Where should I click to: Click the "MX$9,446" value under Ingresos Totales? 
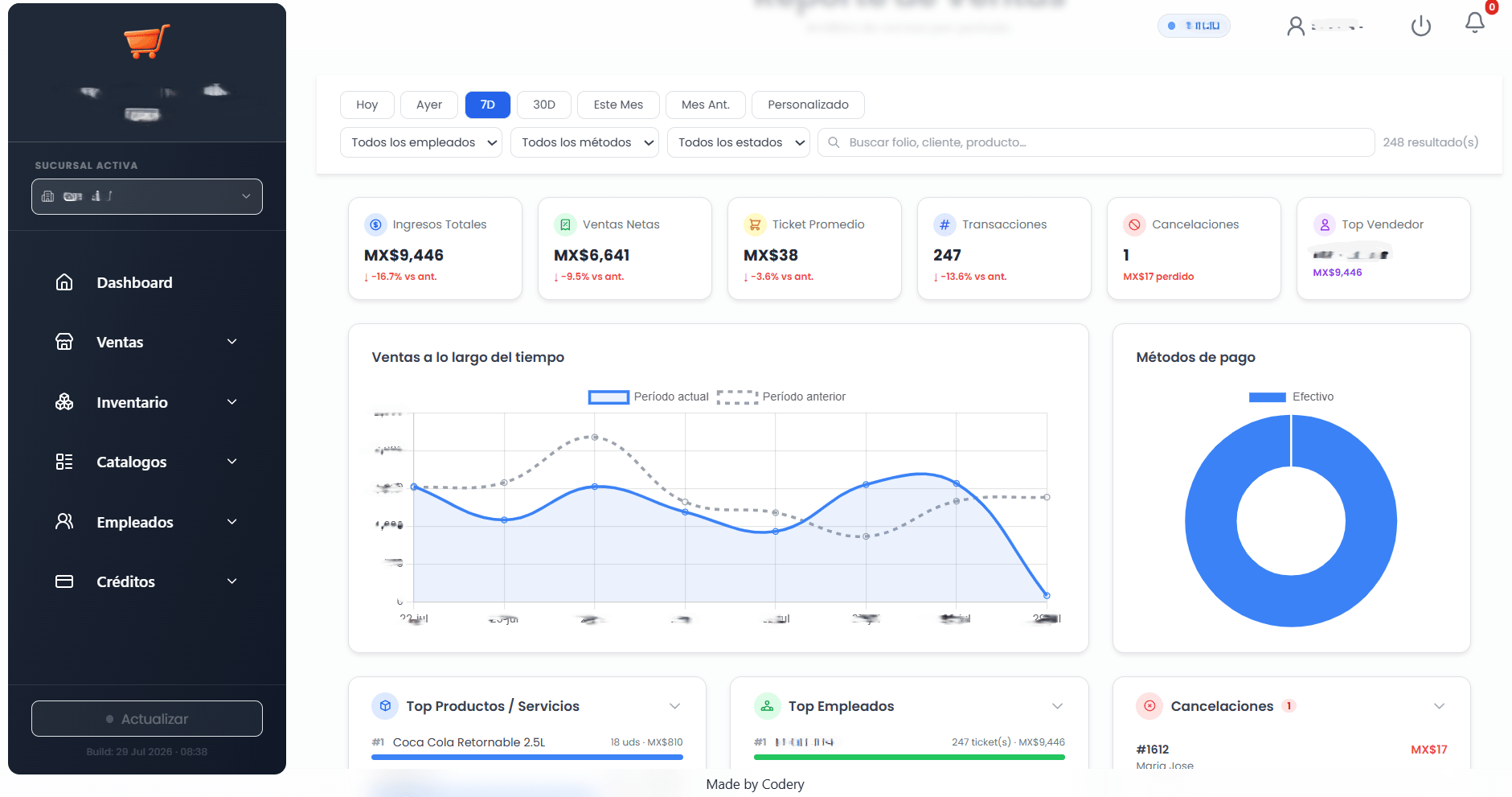(x=404, y=255)
